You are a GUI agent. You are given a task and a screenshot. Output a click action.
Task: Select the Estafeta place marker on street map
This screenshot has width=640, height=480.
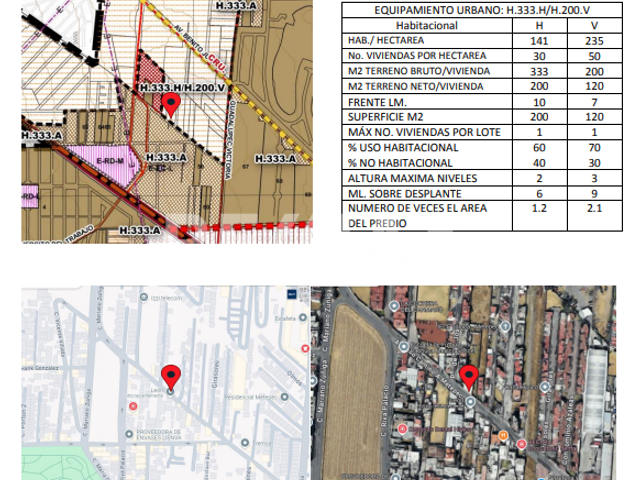(302, 318)
